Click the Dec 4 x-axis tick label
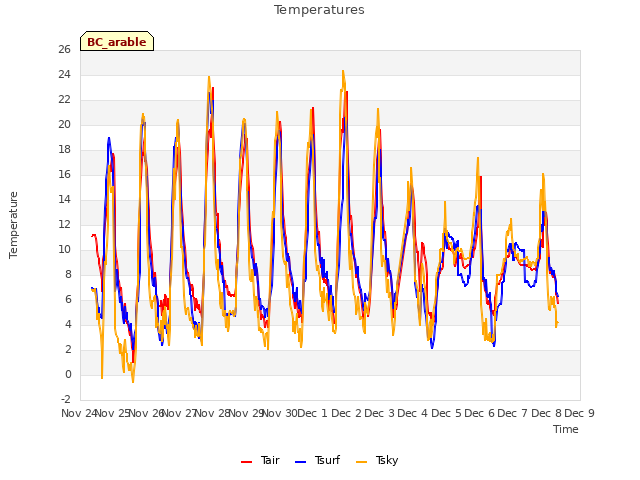 (x=413, y=413)
